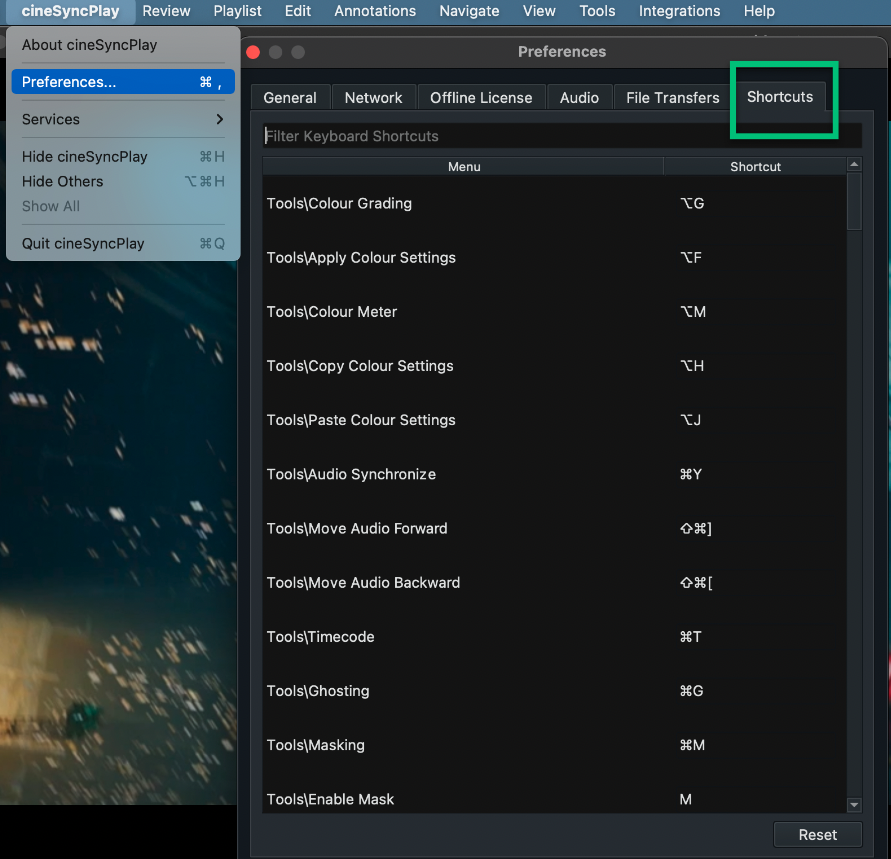Open the Tools menu

point(597,11)
